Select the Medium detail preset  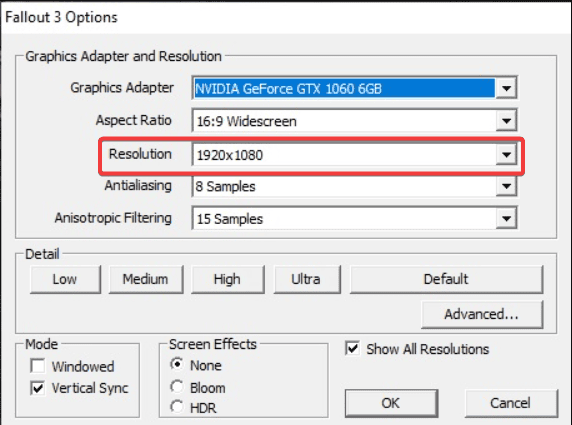pyautogui.click(x=146, y=279)
